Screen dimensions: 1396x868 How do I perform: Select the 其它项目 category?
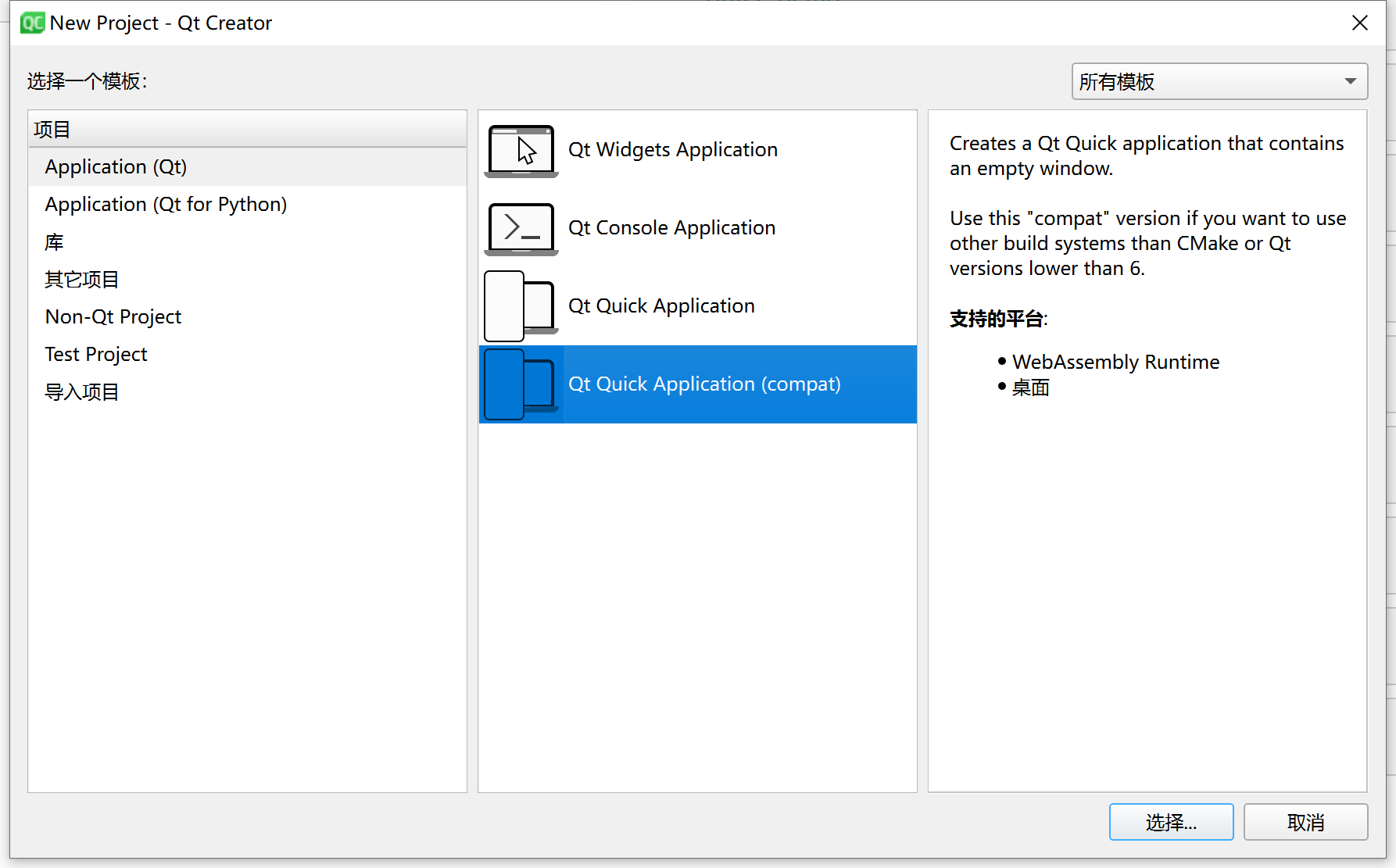(x=247, y=280)
